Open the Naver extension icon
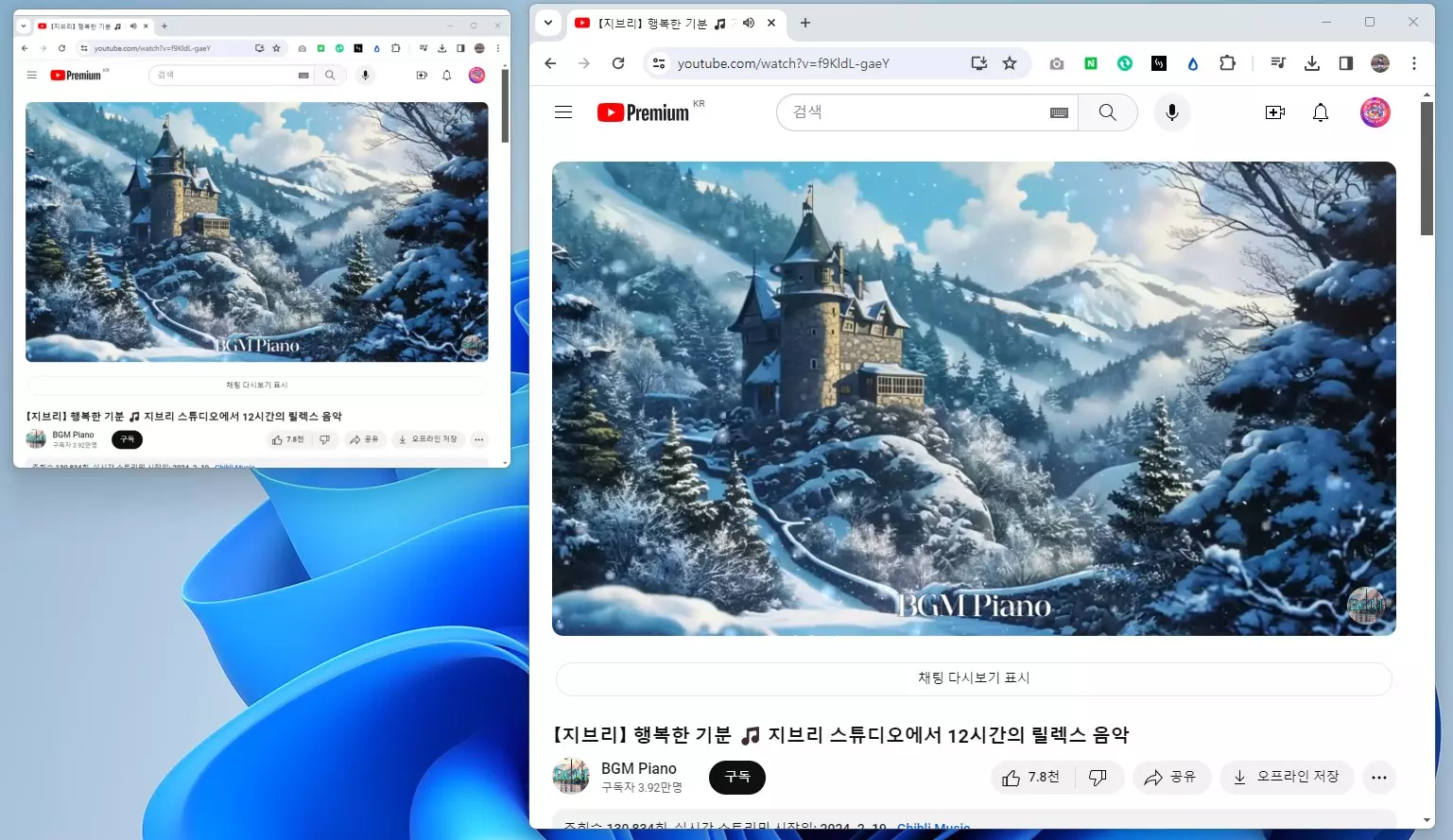 pyautogui.click(x=1092, y=63)
